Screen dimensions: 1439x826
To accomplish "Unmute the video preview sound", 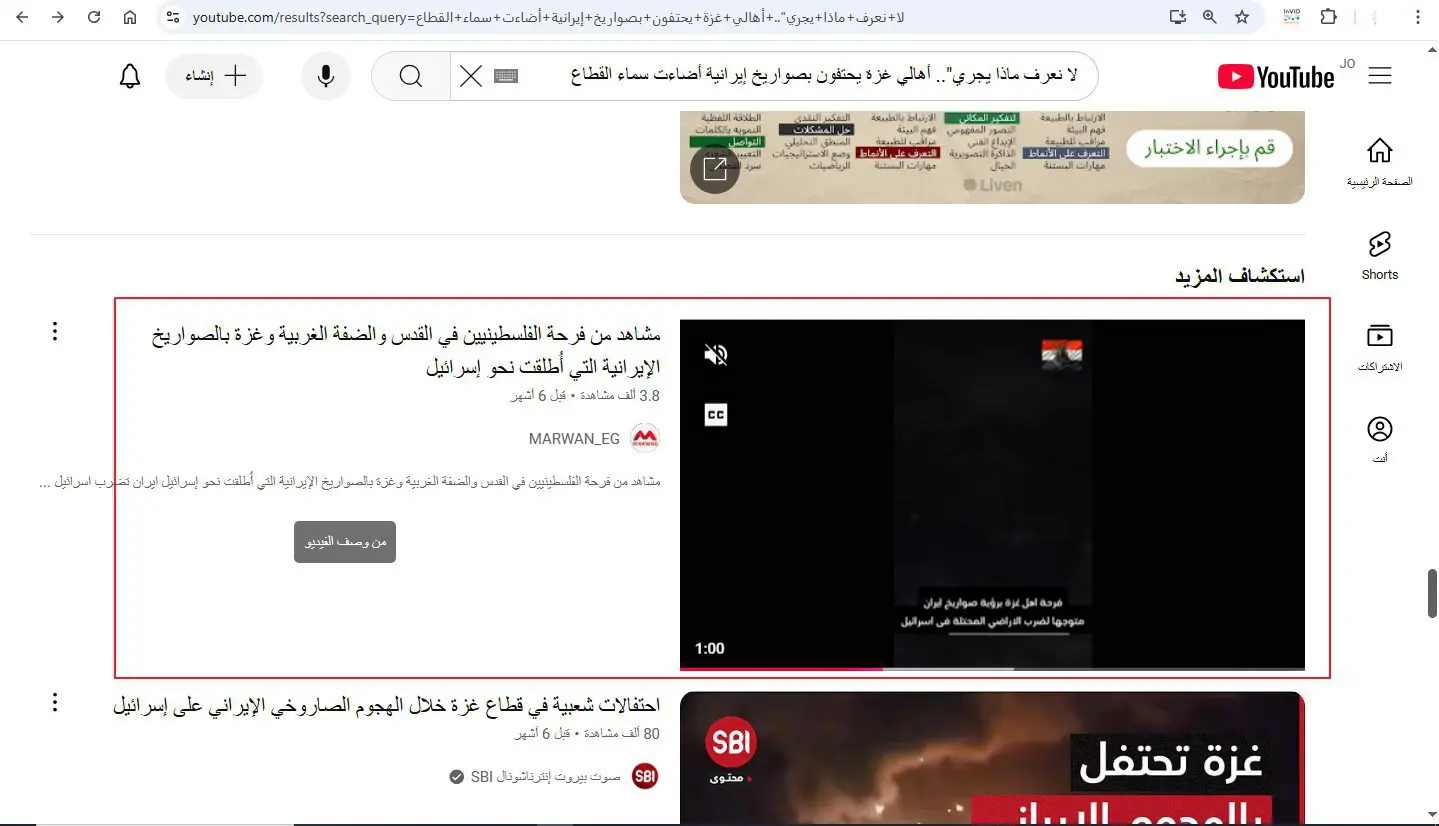I will pyautogui.click(x=716, y=354).
